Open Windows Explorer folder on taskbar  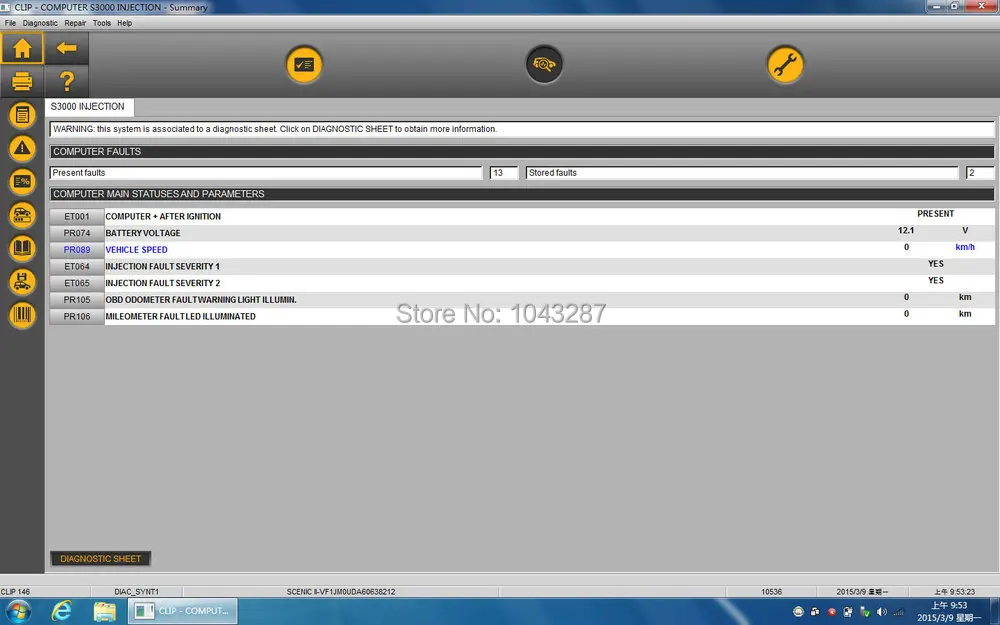(x=105, y=612)
